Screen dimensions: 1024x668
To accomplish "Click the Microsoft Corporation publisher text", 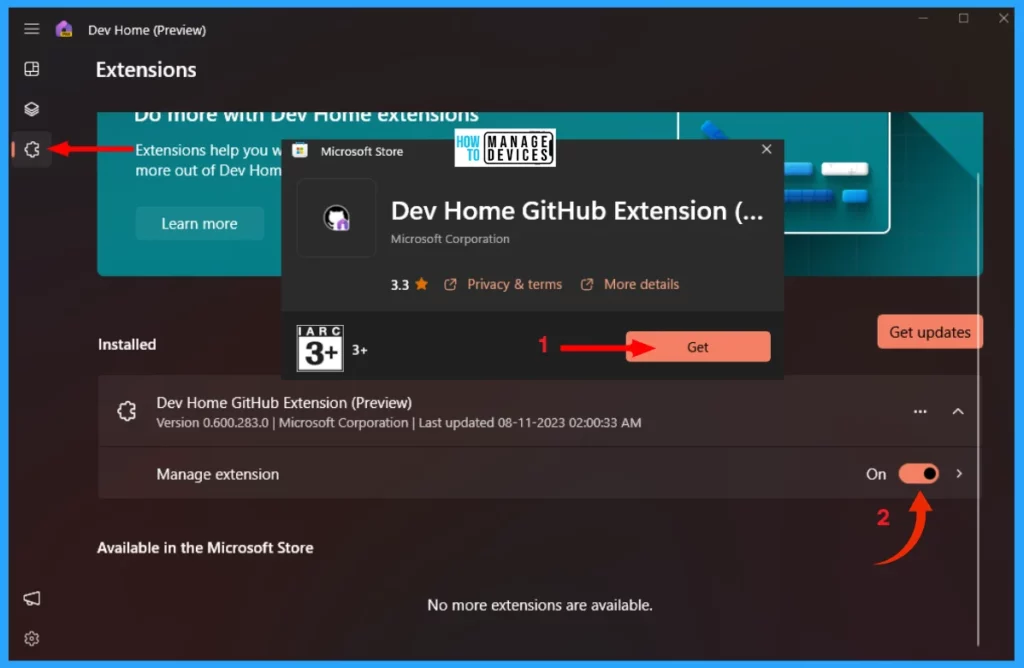I will 450,239.
